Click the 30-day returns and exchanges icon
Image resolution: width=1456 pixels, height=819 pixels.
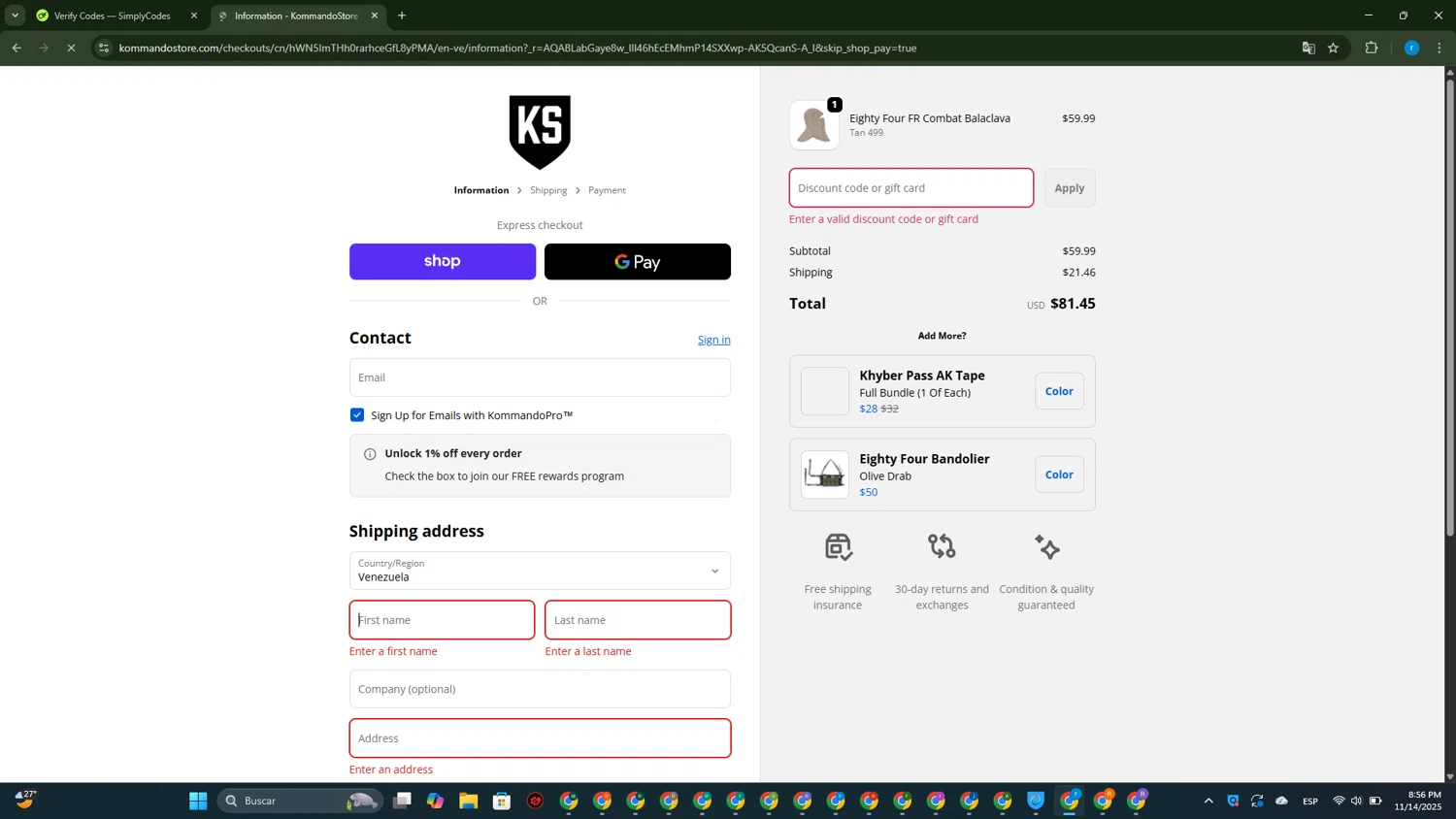point(942,546)
